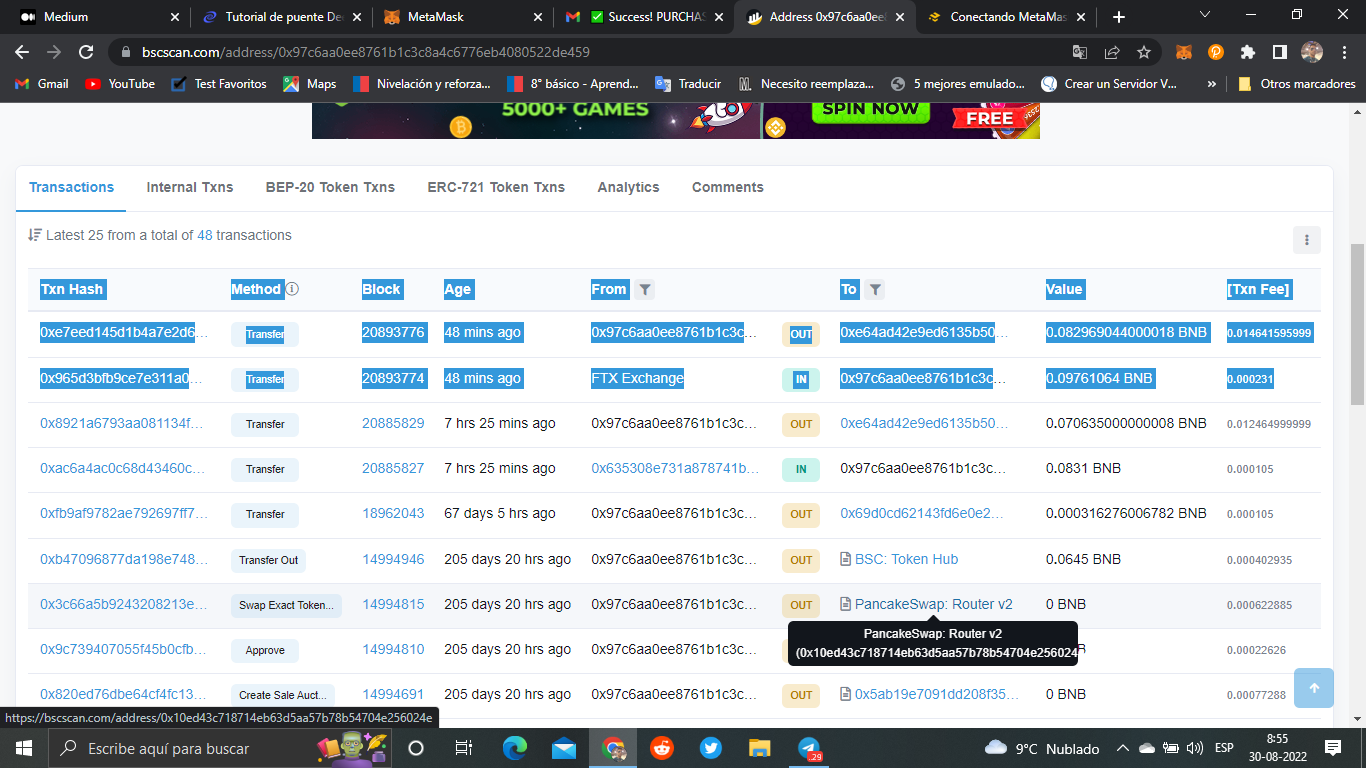Toggle Txn Fee column header display
This screenshot has height=768, width=1366.
pos(1258,290)
